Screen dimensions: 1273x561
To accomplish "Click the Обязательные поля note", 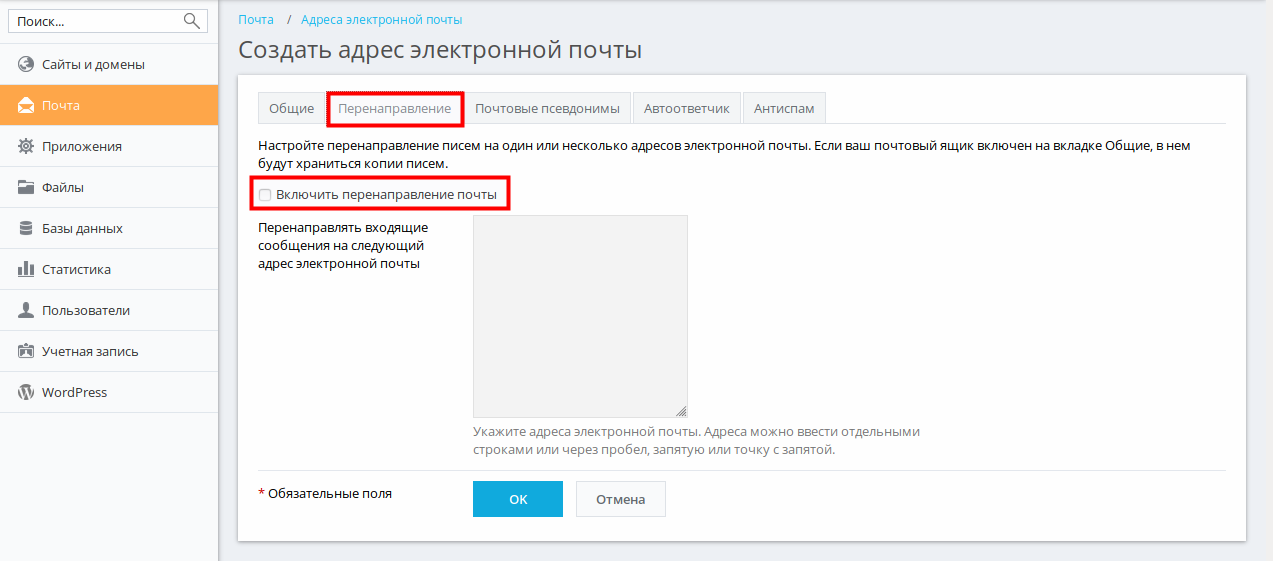I will point(325,493).
